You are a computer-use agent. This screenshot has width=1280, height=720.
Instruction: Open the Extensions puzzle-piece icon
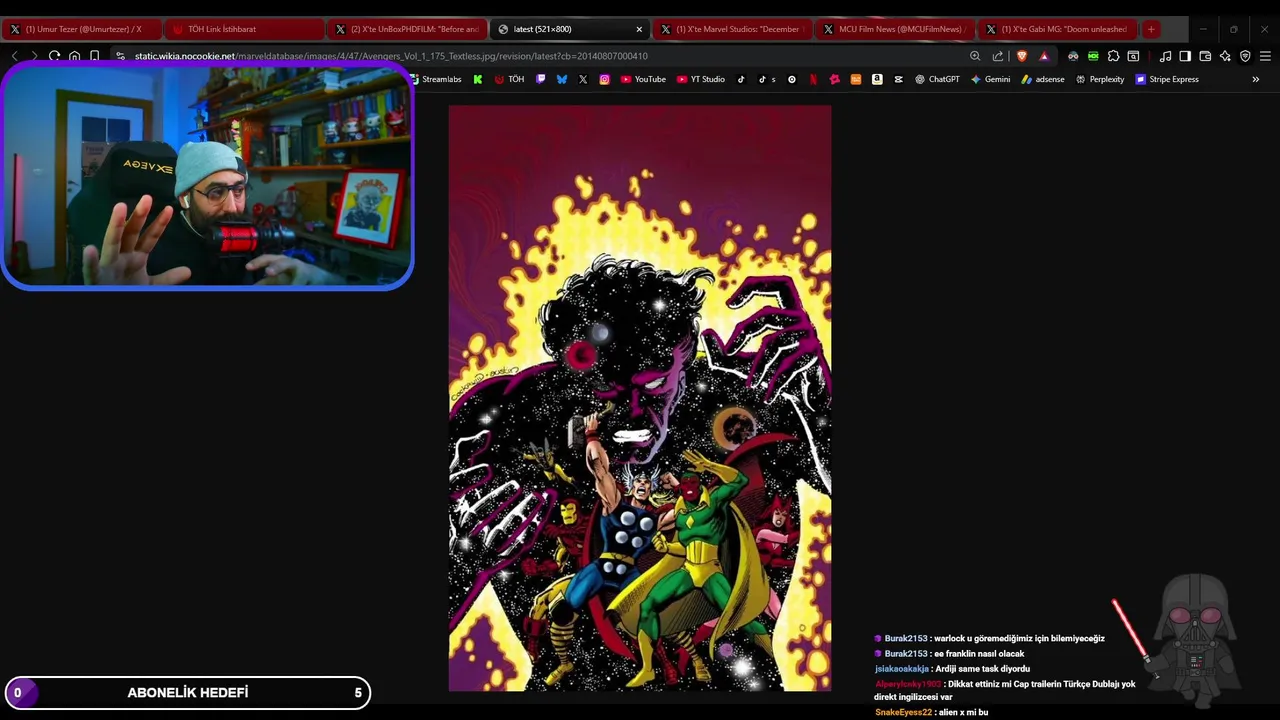point(1113,56)
